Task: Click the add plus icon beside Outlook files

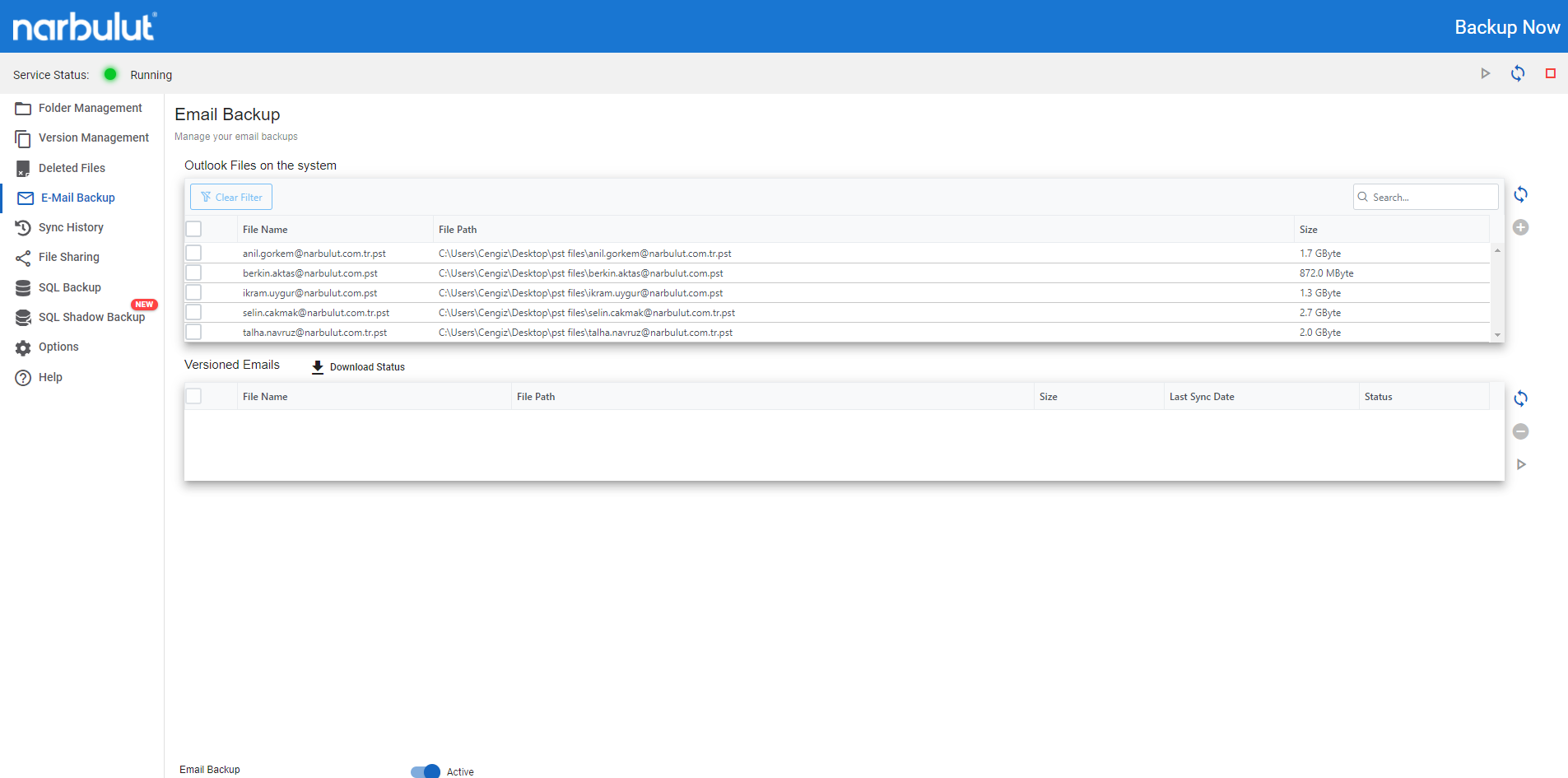Action: click(1520, 228)
